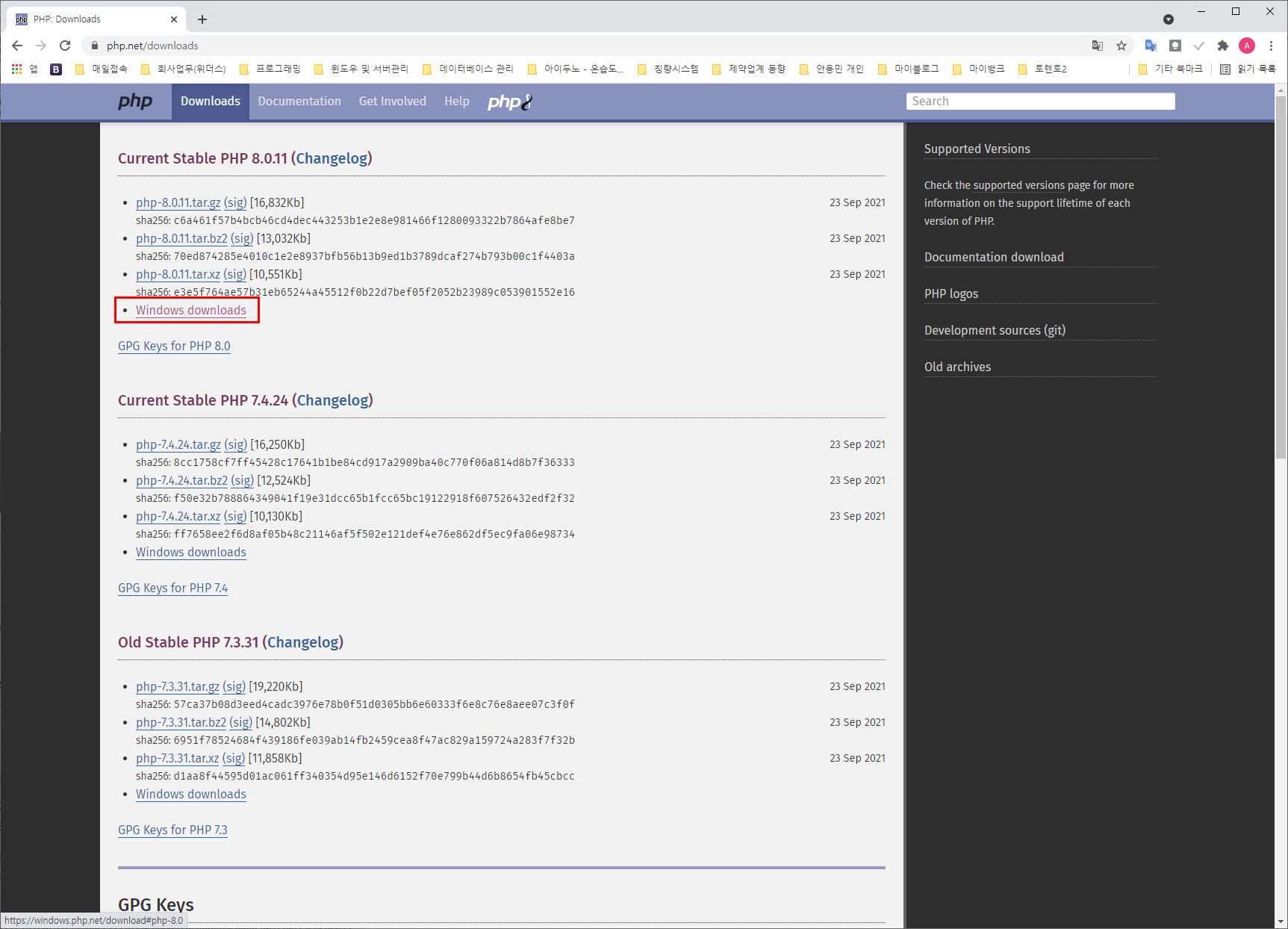Open the translate page icon in address bar
Image resolution: width=1288 pixels, height=929 pixels.
[1098, 46]
